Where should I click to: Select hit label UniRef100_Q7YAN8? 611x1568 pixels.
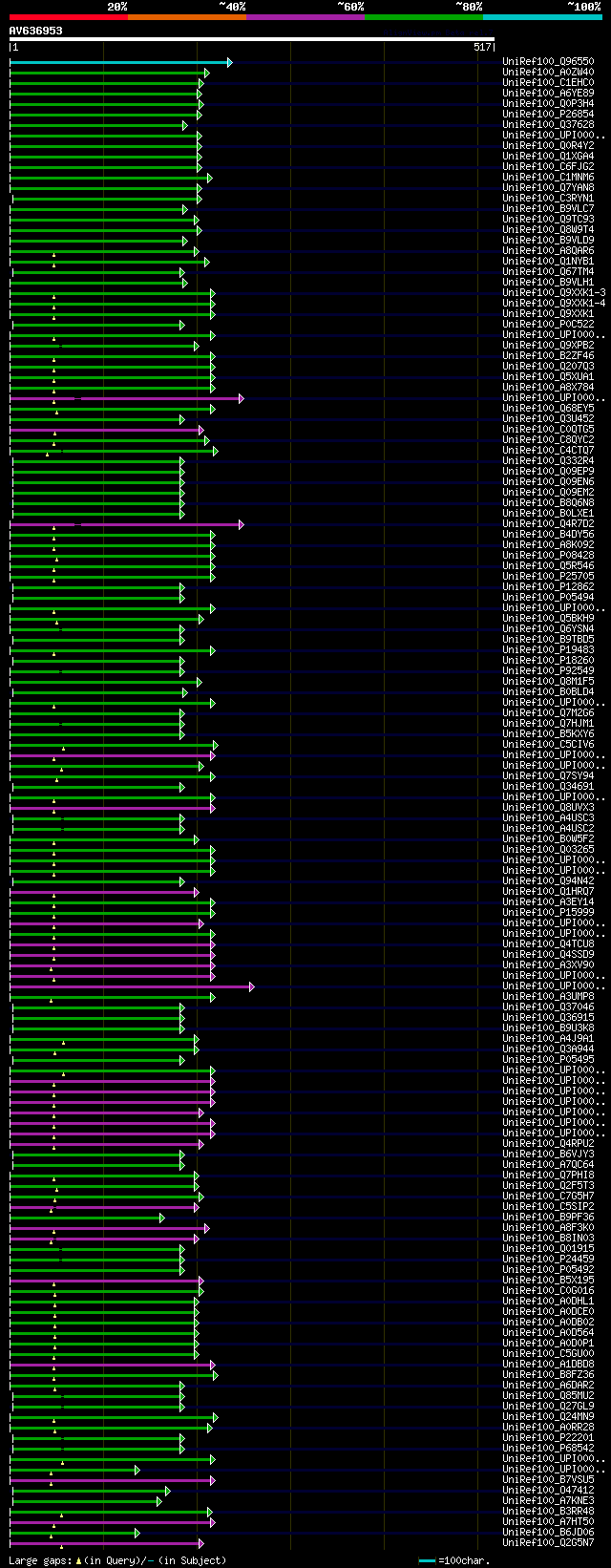pyautogui.click(x=548, y=188)
